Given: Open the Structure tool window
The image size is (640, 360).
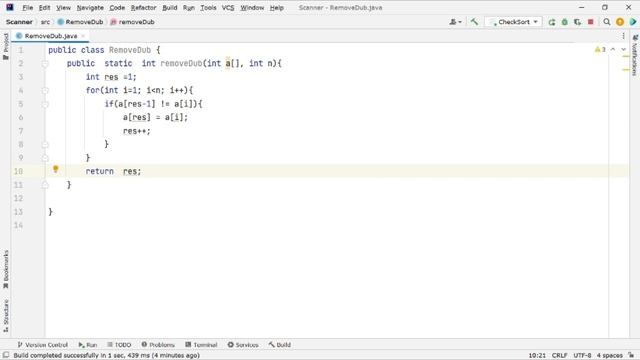Looking at the screenshot, I should coord(6,316).
